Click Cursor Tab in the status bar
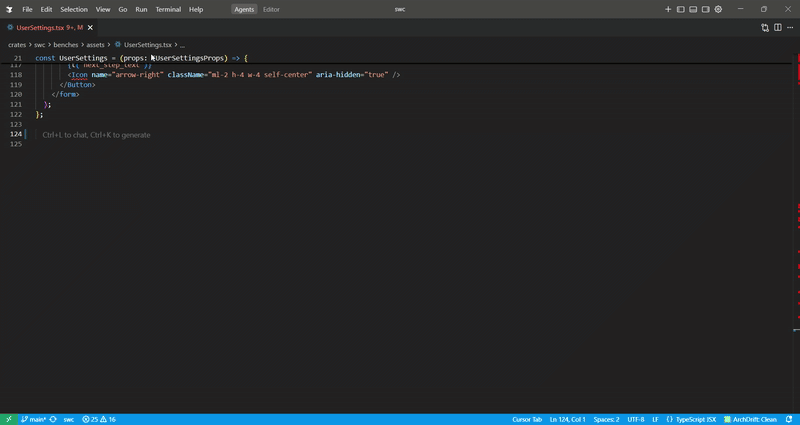 (527, 419)
